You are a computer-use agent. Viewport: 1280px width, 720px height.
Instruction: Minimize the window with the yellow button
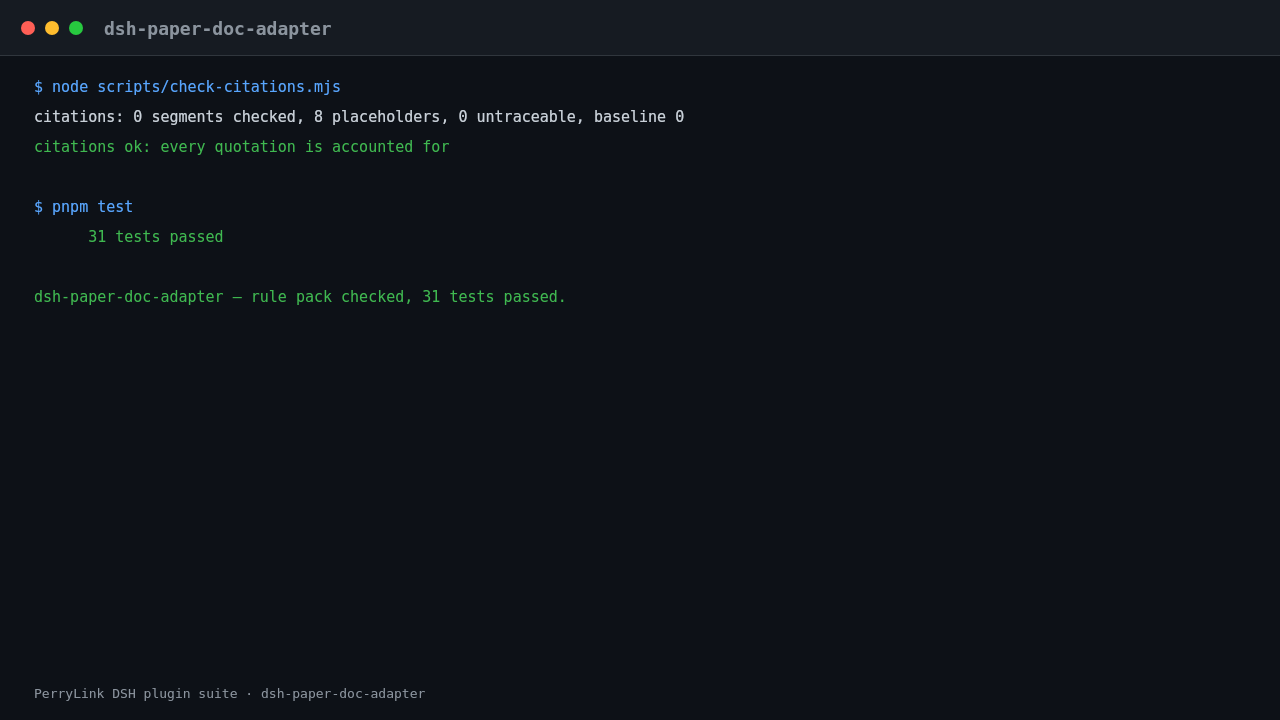tap(52, 28)
